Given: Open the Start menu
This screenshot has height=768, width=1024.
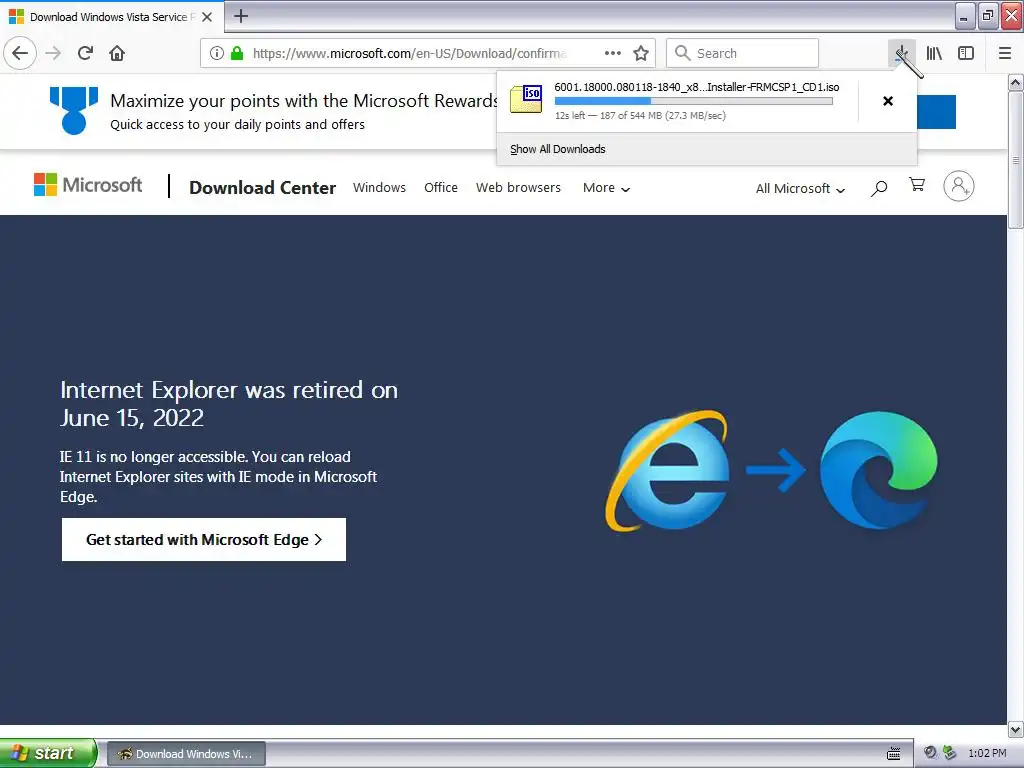Looking at the screenshot, I should [48, 753].
